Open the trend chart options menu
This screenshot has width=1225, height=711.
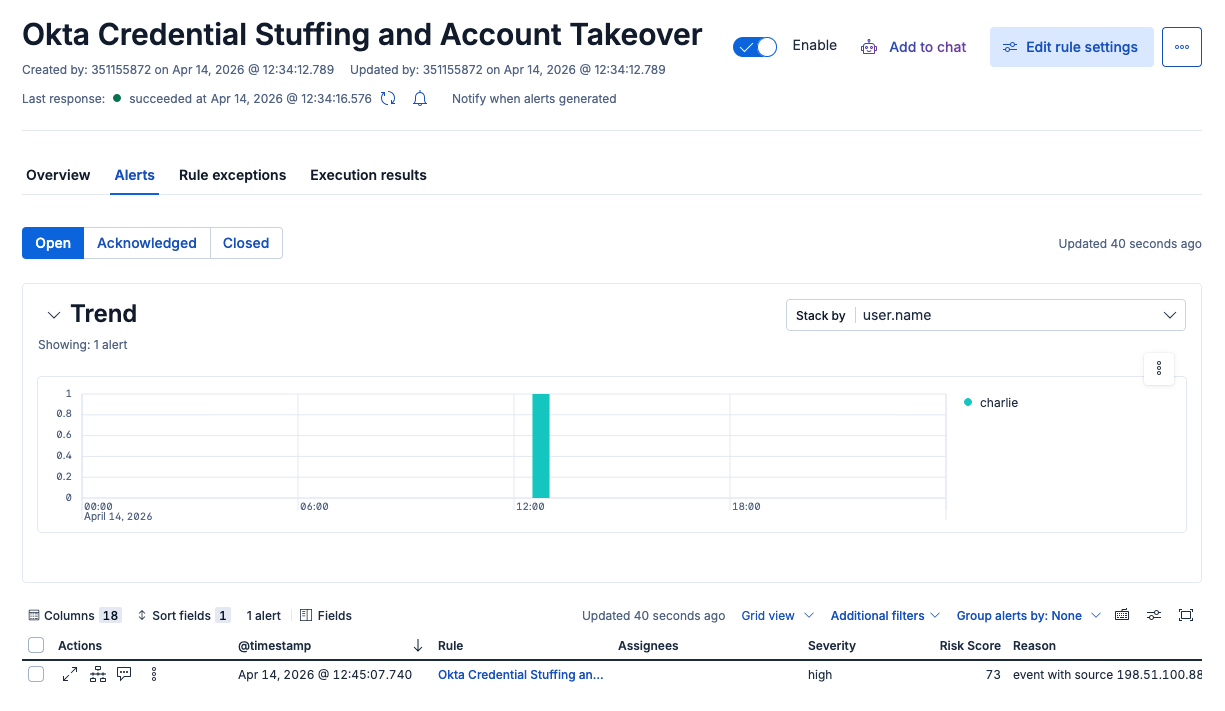click(1159, 368)
